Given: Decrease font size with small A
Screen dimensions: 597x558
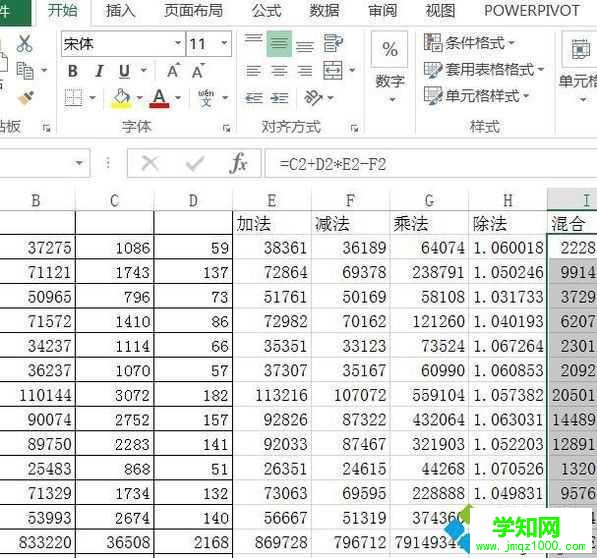Looking at the screenshot, I should pyautogui.click(x=198, y=71).
